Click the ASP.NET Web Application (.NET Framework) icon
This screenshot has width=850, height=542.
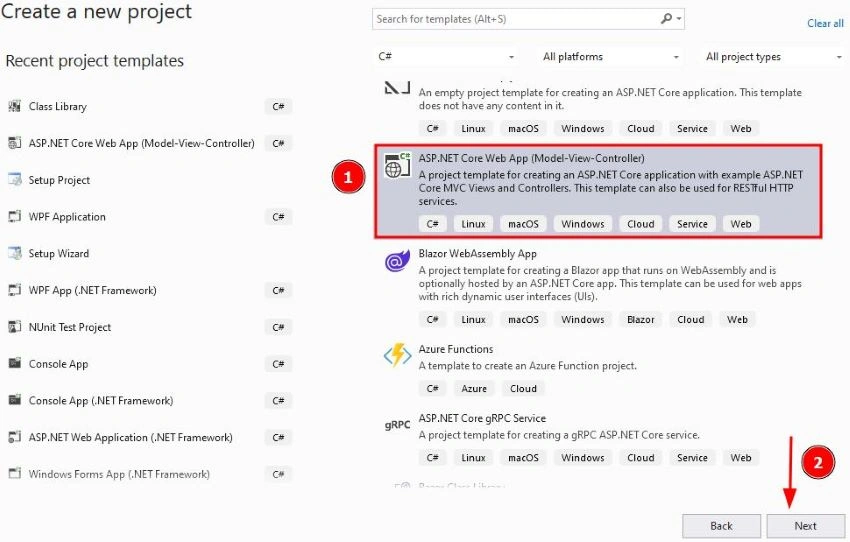pos(15,437)
